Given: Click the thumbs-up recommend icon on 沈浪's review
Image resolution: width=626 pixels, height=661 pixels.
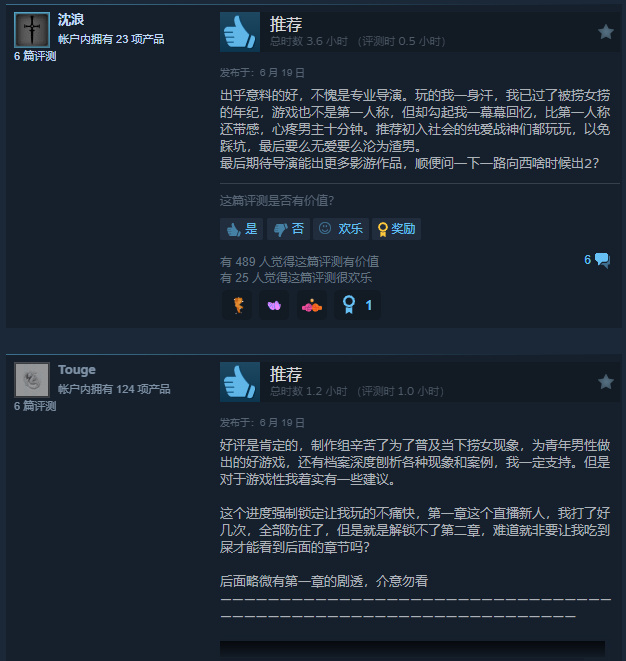Looking at the screenshot, I should point(240,32).
